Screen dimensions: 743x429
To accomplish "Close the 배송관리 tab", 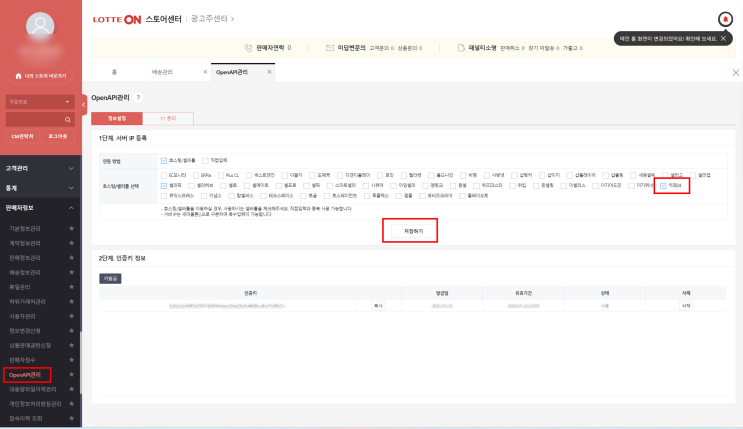I will pos(205,72).
